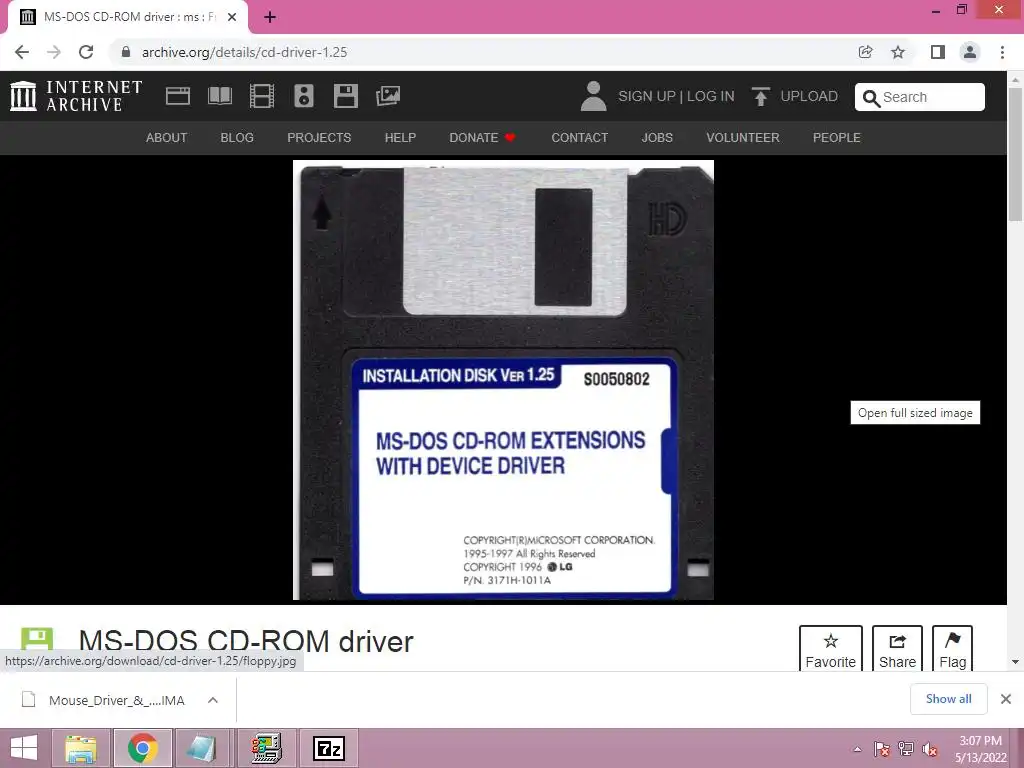Viewport: 1024px width, 768px height.
Task: Click the Flag button
Action: 952,648
